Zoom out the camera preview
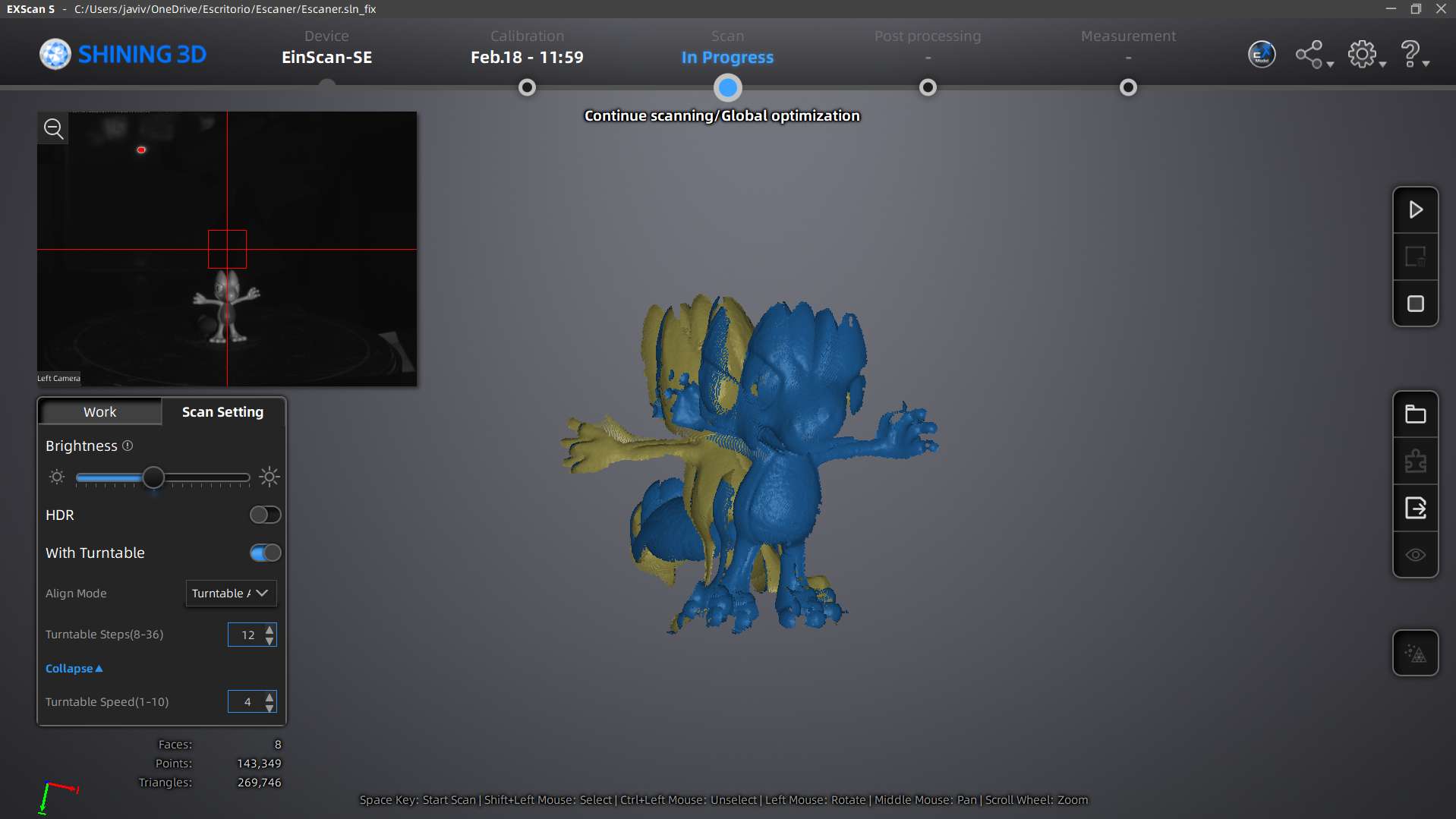Screen dimensions: 1456x819 53,128
